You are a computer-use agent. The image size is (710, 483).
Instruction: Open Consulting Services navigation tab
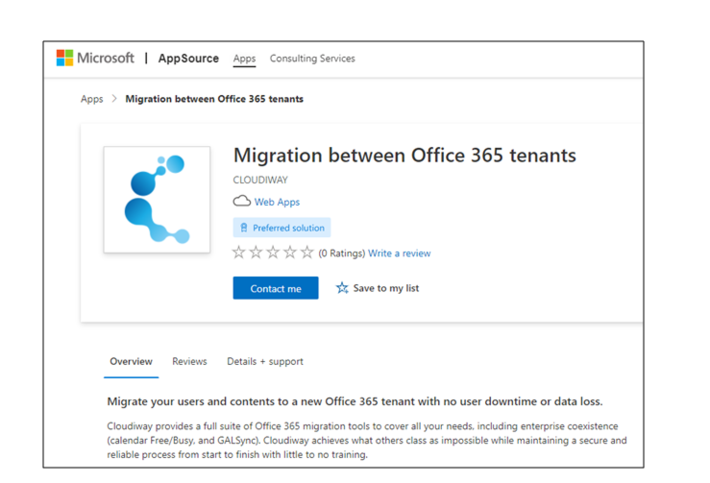(x=312, y=58)
